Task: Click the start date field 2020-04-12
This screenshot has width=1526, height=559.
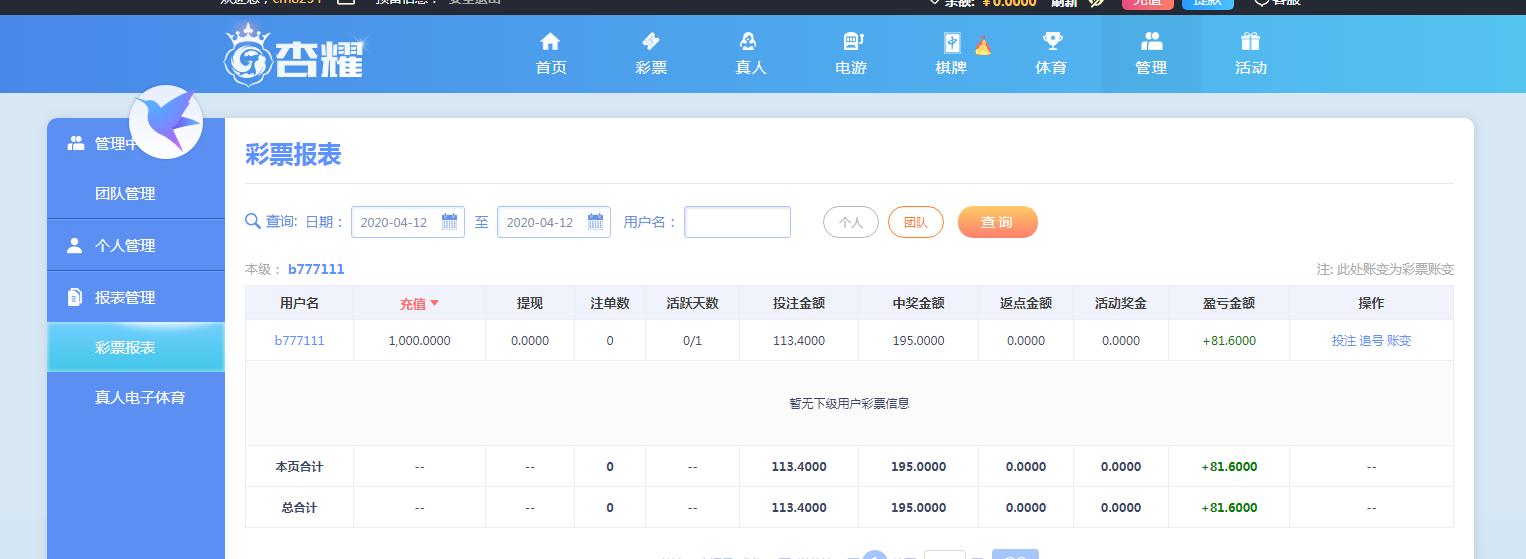Action: tap(408, 222)
